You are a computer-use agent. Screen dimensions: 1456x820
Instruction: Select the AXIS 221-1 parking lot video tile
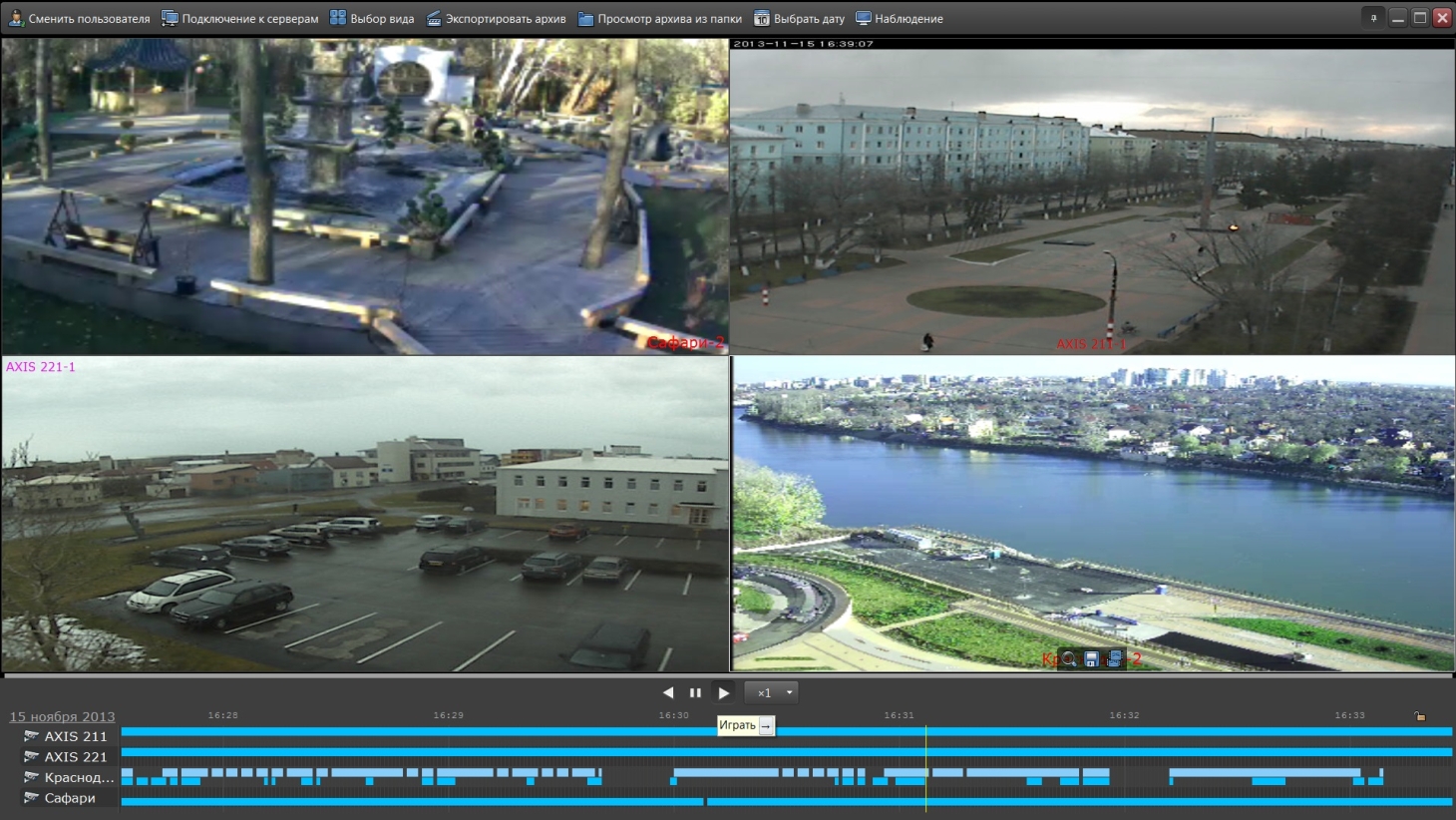tap(365, 514)
